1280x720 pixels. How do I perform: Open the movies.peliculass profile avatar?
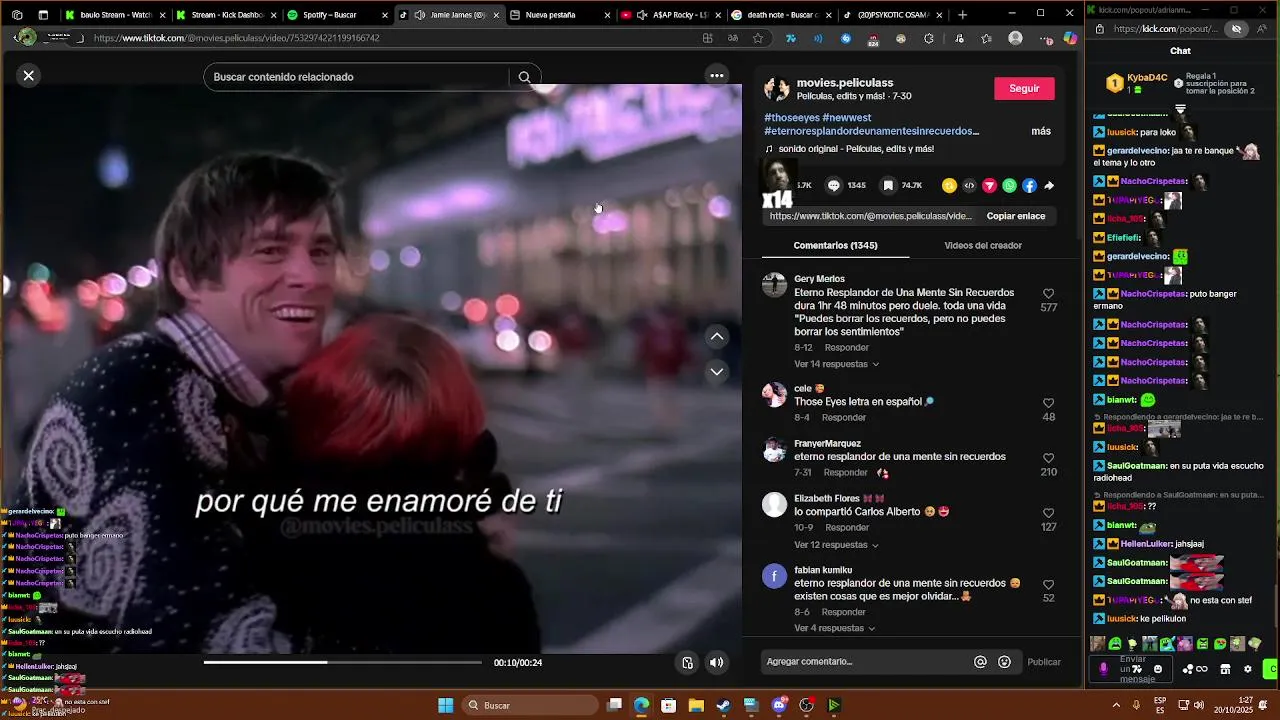[x=776, y=89]
